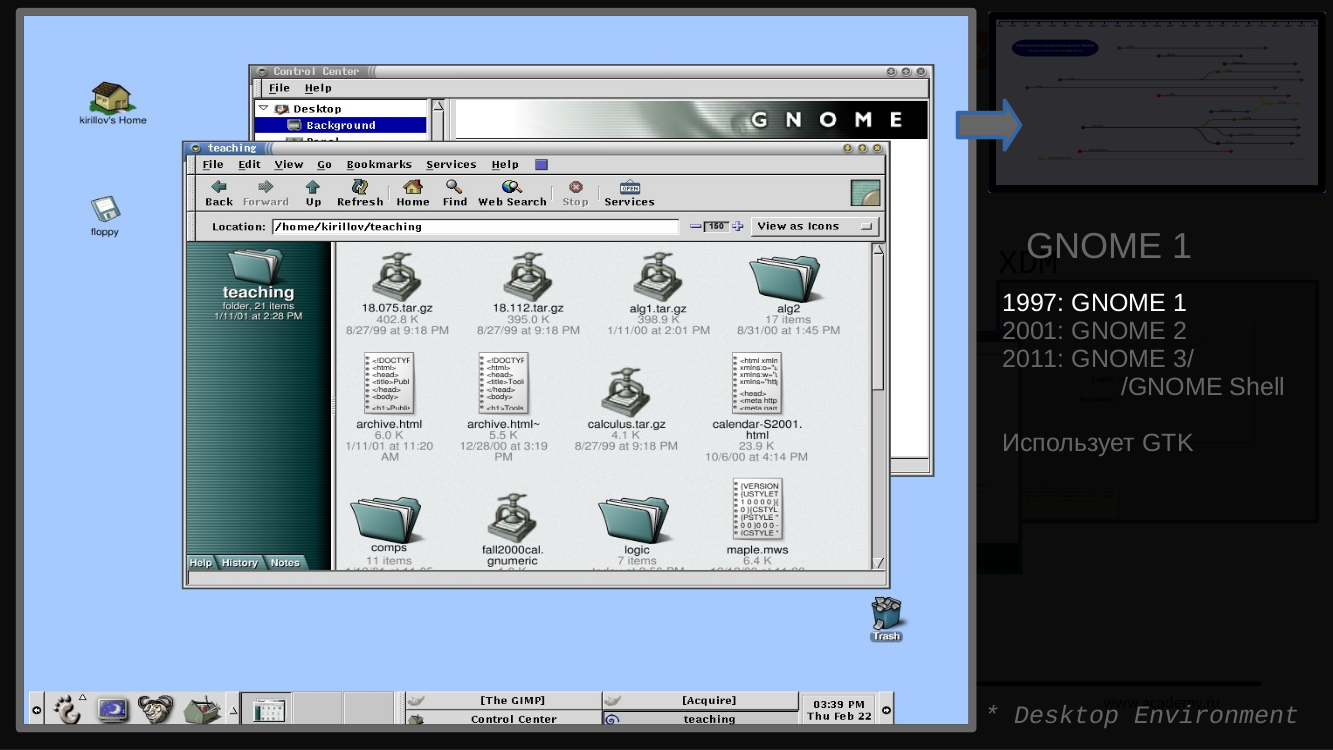Viewport: 1333px width, 750px height.
Task: Select the calculus.tar.gz archive icon
Action: pos(627,392)
